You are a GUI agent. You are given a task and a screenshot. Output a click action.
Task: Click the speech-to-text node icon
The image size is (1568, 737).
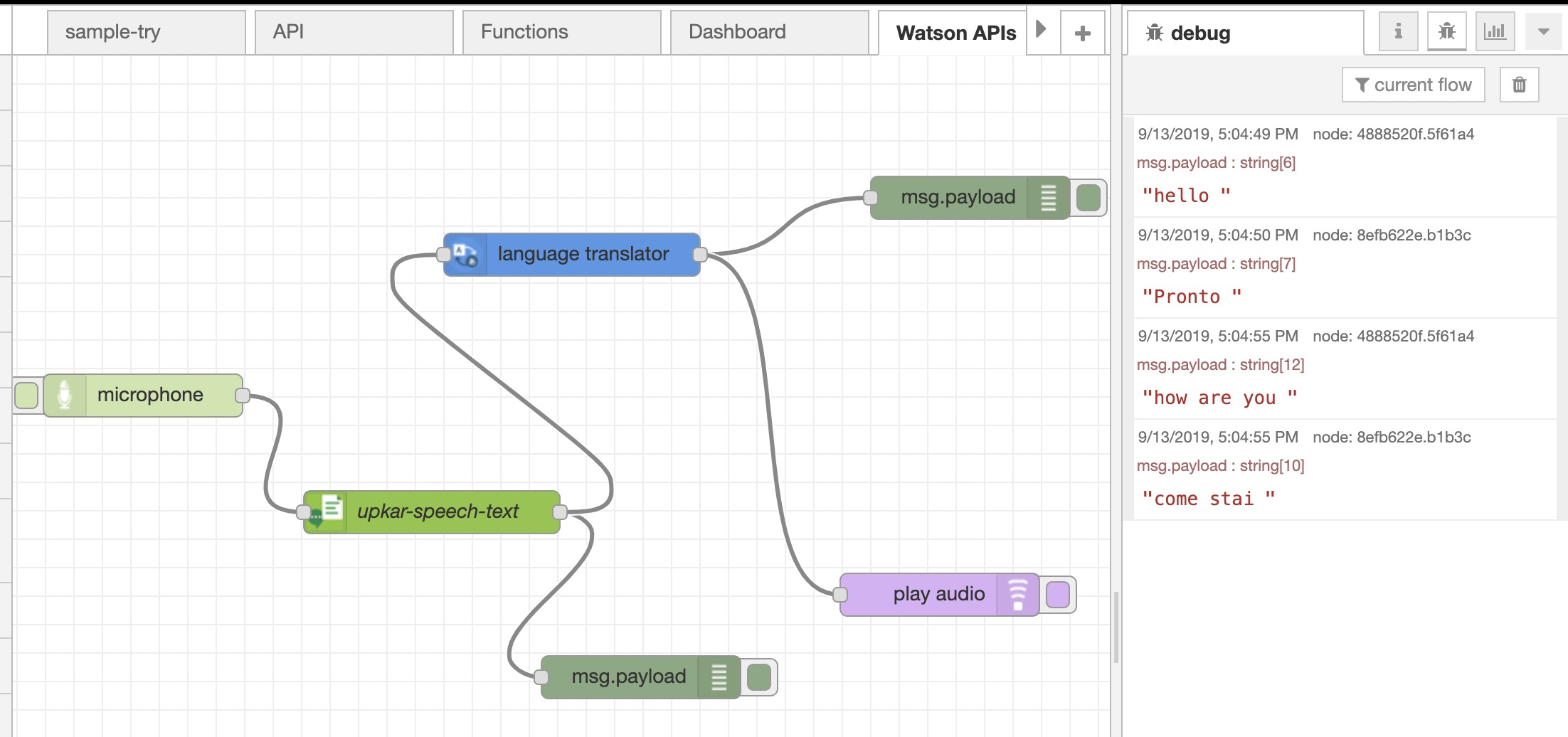(326, 512)
